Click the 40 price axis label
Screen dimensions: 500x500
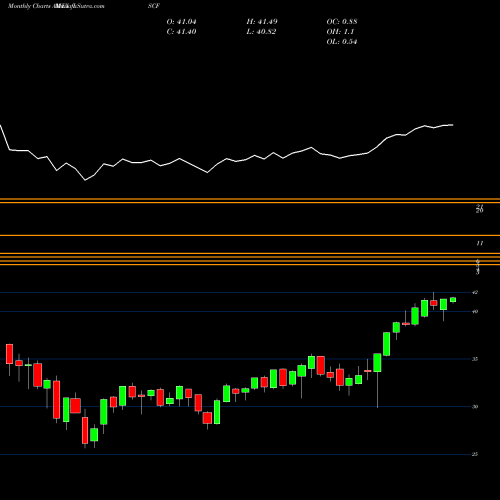[x=475, y=311]
